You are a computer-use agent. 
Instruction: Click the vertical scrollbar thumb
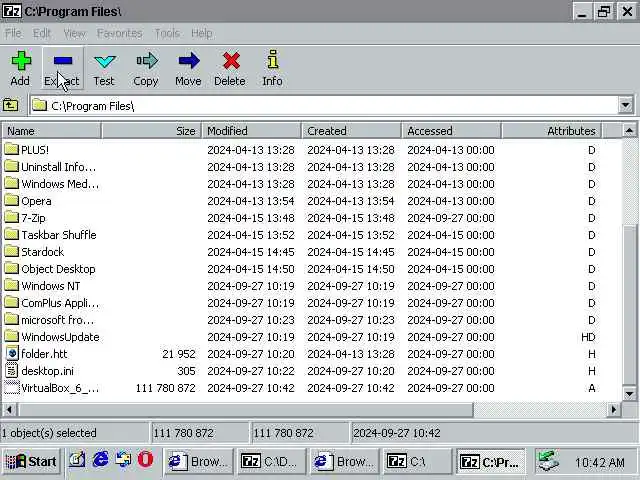629,305
